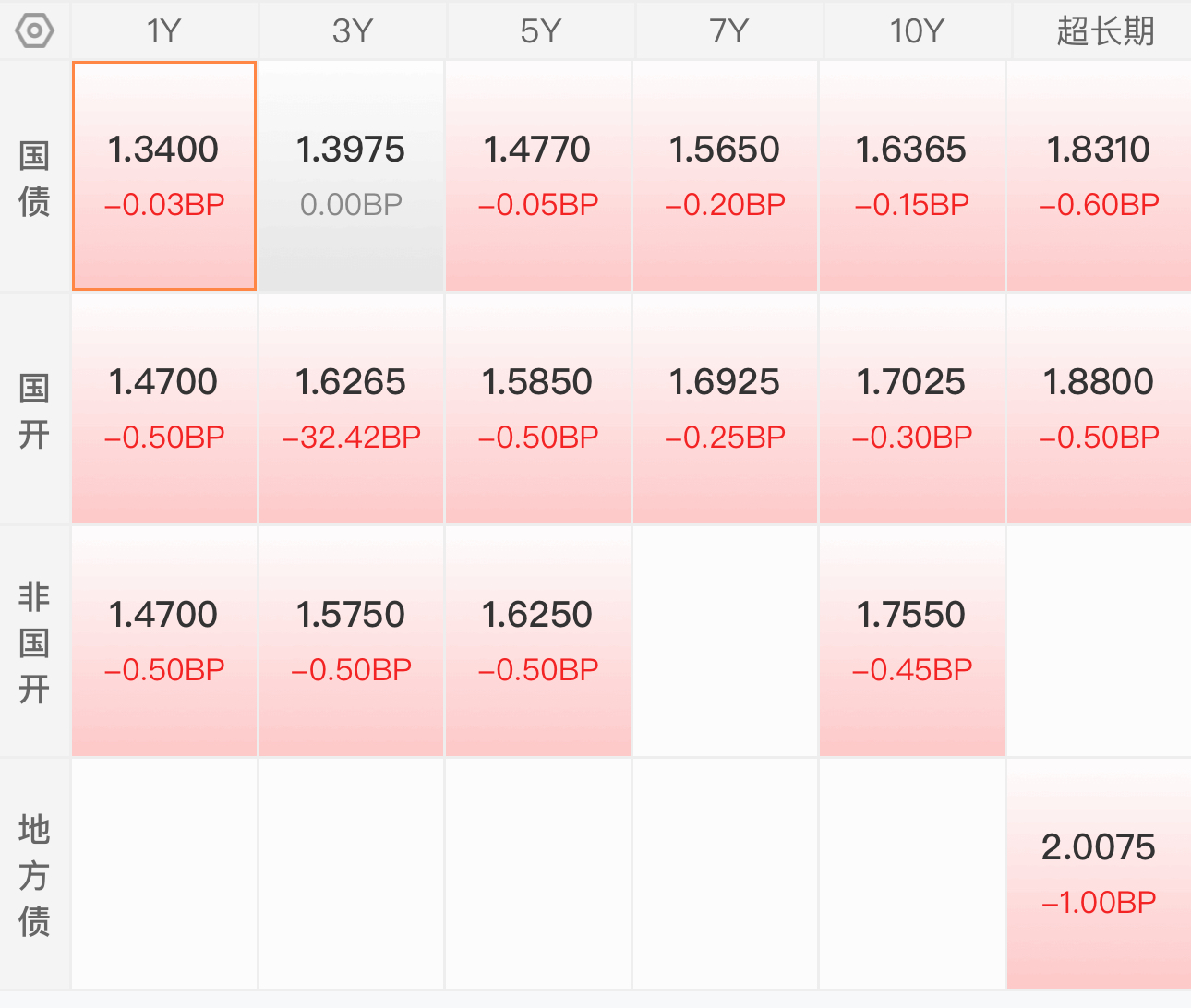Click the 非国开 row label
1191x1008 pixels.
[34, 642]
